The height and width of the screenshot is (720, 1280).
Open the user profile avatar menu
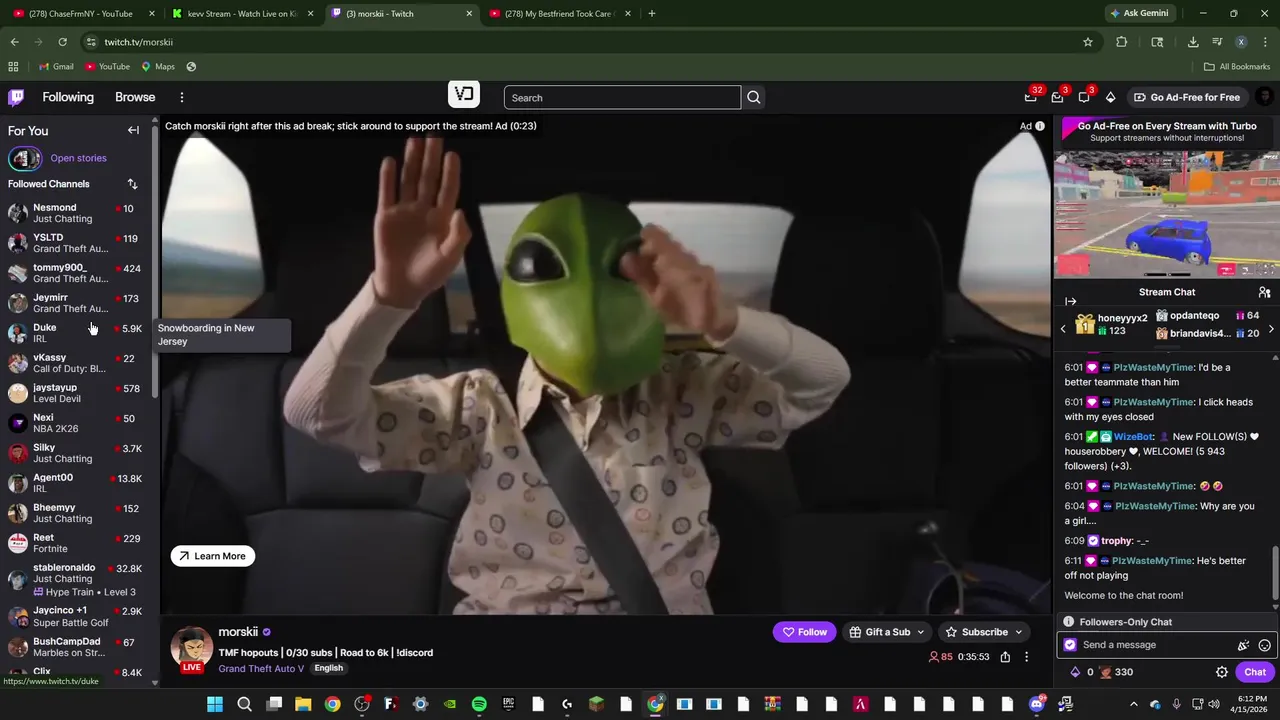pyautogui.click(x=1264, y=97)
